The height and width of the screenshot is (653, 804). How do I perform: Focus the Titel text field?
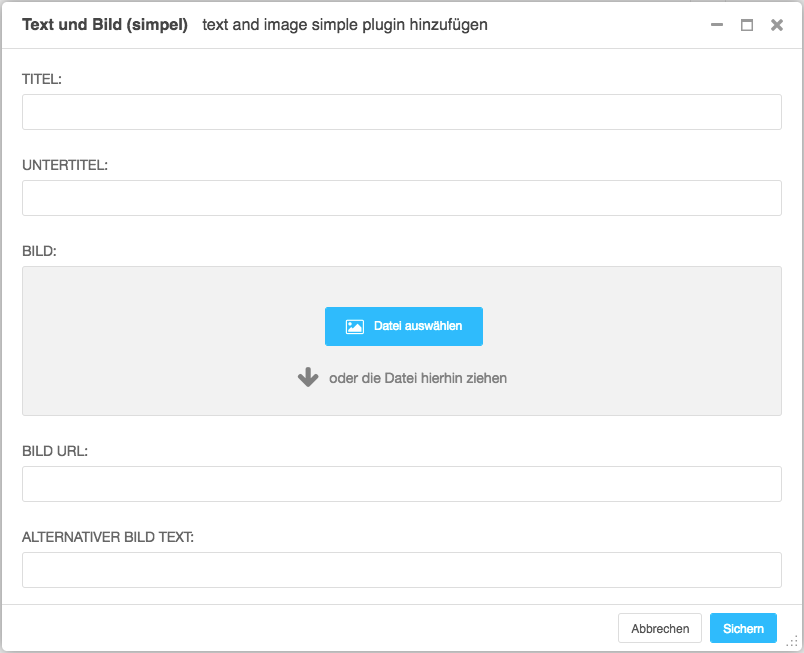point(402,112)
